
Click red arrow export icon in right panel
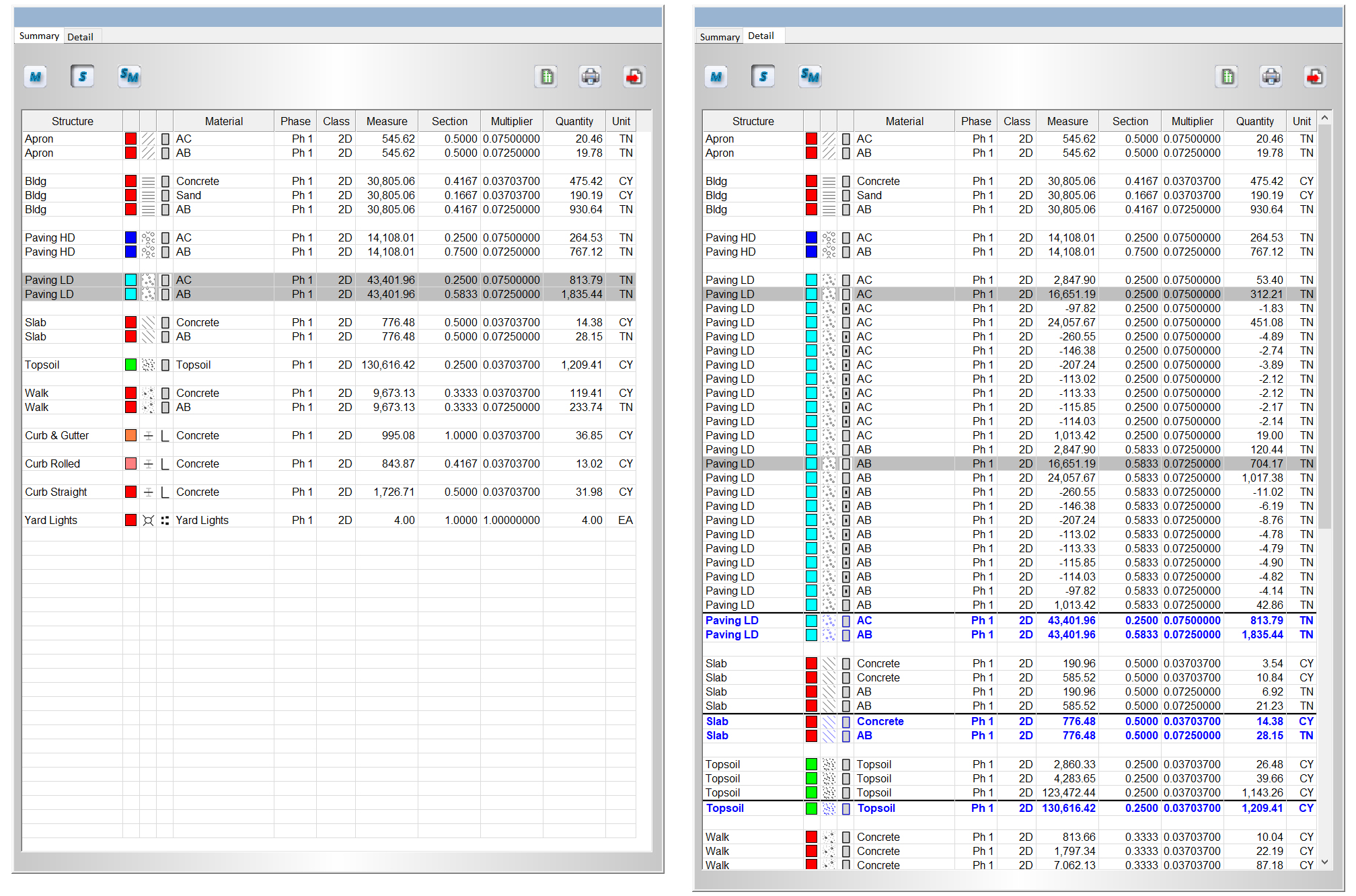coord(1314,77)
